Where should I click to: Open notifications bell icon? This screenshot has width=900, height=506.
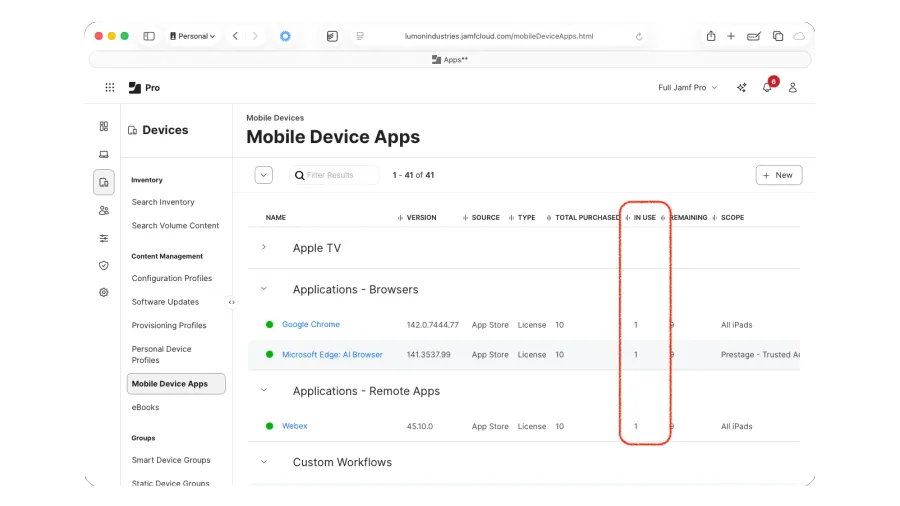point(767,87)
